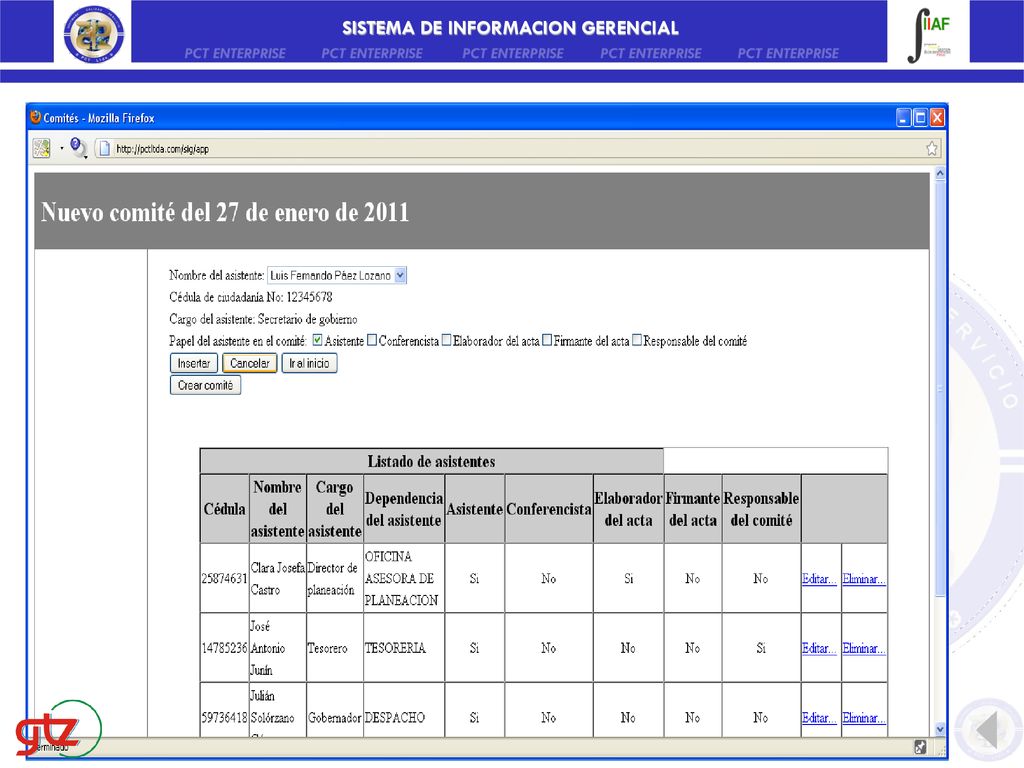1024x768 pixels.
Task: Click Eliminar link for José Antonio Junín
Action: pos(863,648)
